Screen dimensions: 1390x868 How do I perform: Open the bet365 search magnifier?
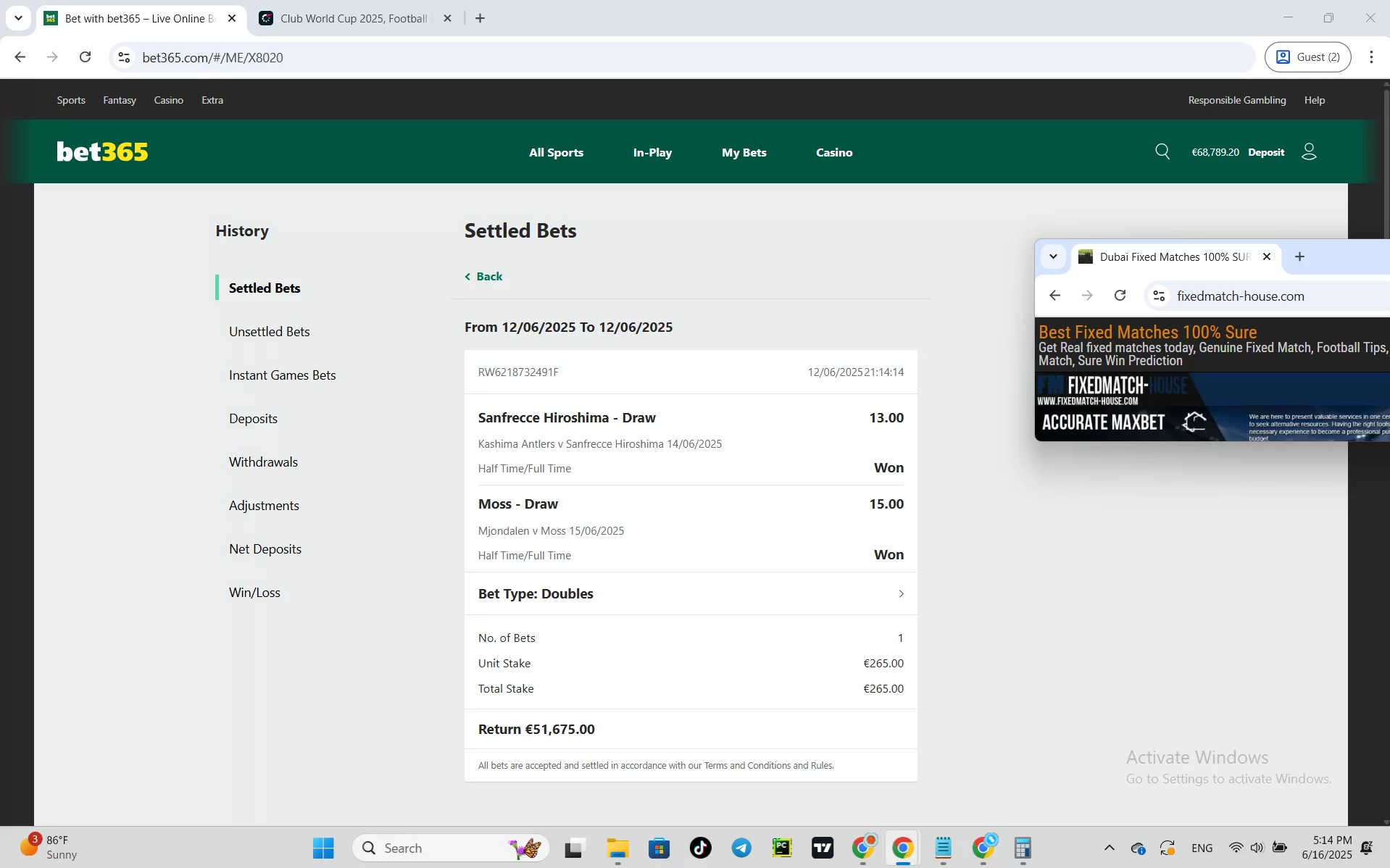click(1162, 151)
